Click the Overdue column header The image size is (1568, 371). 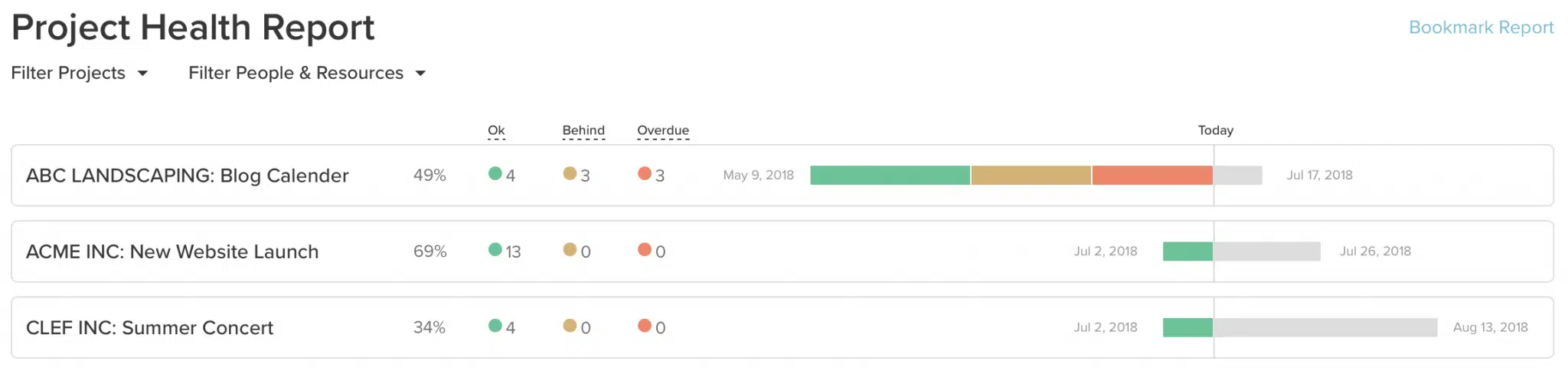coord(663,130)
